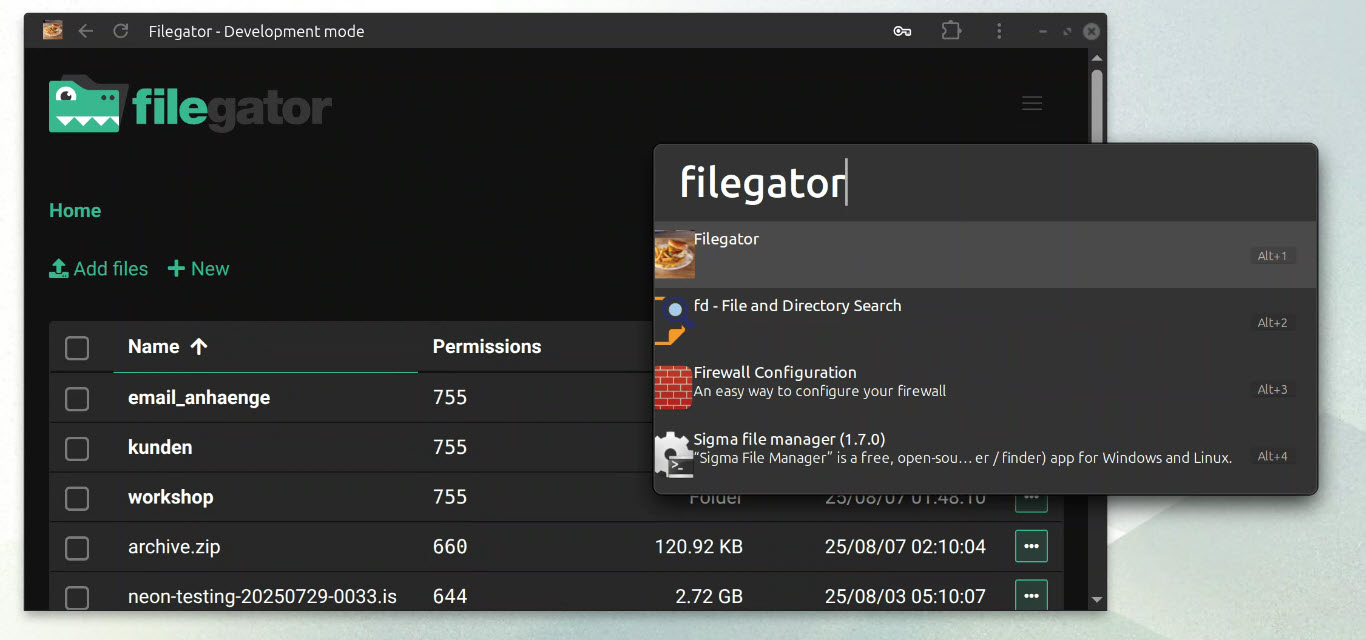Image resolution: width=1366 pixels, height=640 pixels.
Task: Click the Firewall brick wall icon
Action: (x=674, y=387)
